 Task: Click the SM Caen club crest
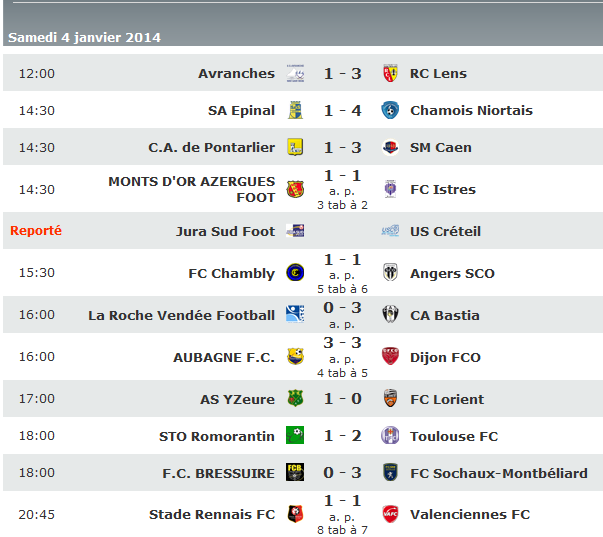pyautogui.click(x=390, y=147)
